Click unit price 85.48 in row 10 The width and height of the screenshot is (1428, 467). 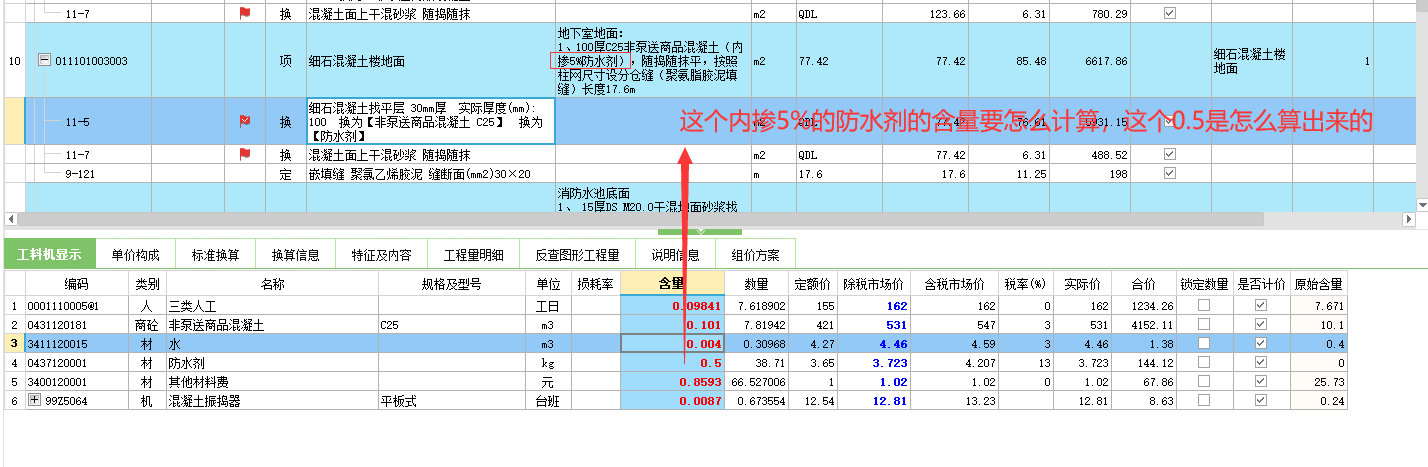(x=1008, y=61)
